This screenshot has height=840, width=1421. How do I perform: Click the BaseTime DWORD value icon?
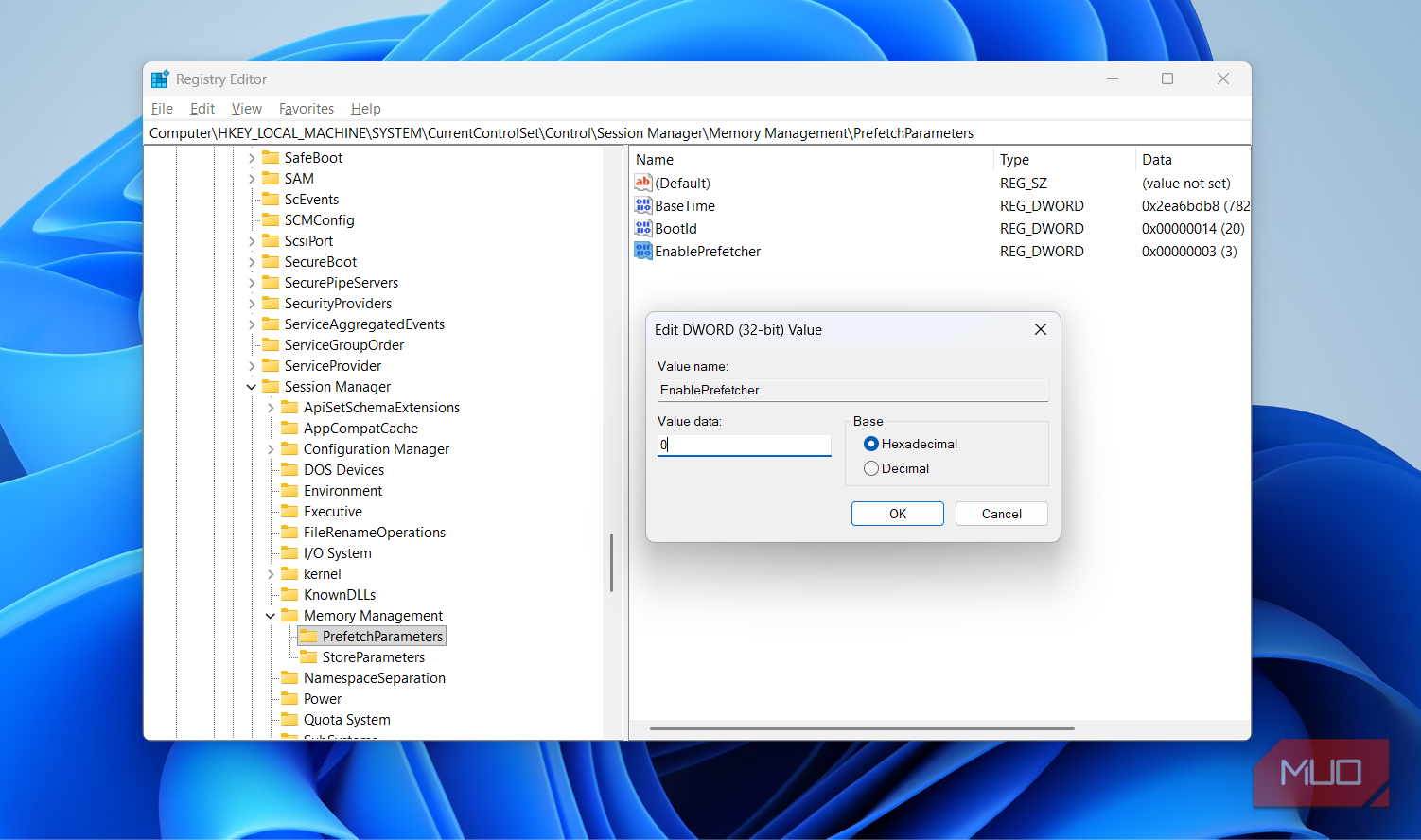tap(643, 205)
